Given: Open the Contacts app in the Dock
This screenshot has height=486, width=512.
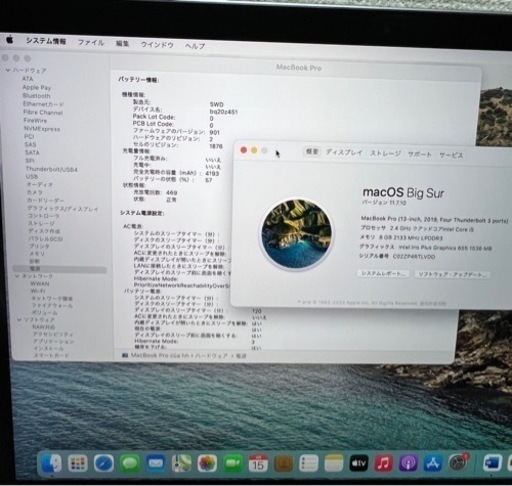Looking at the screenshot, I should click(x=284, y=463).
